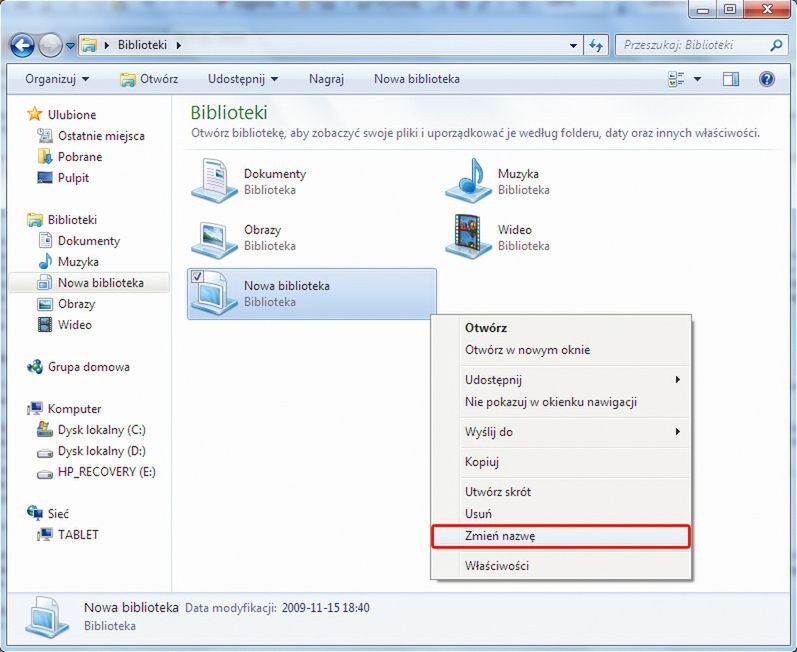Open Ostatnie miejsca in sidebar
Screen dimensions: 797x652
coord(101,136)
